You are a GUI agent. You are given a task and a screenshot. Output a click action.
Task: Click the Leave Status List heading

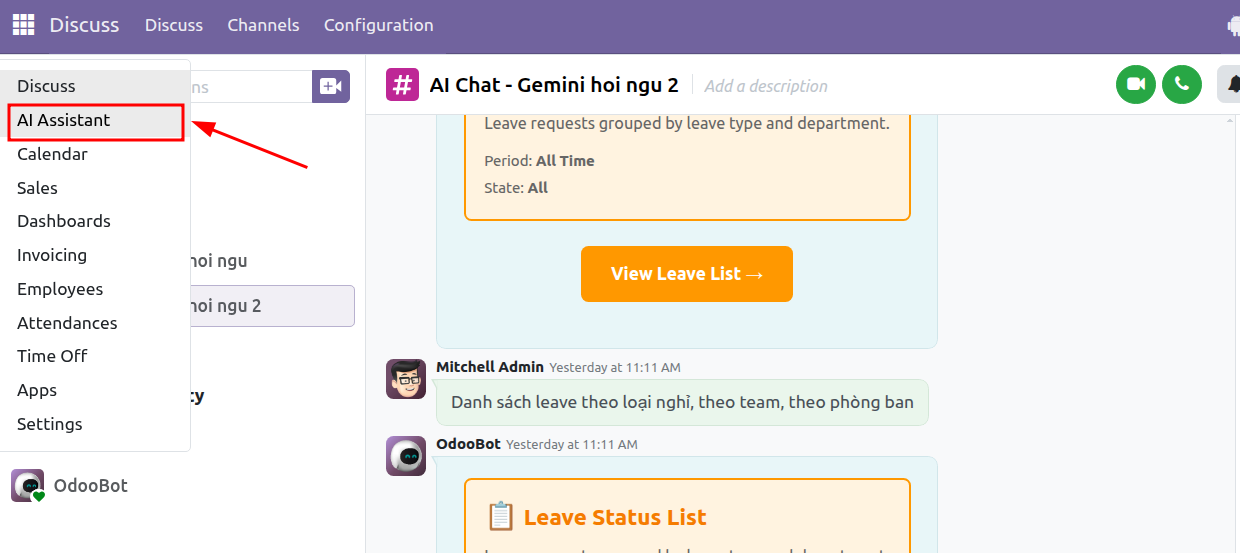coord(615,517)
